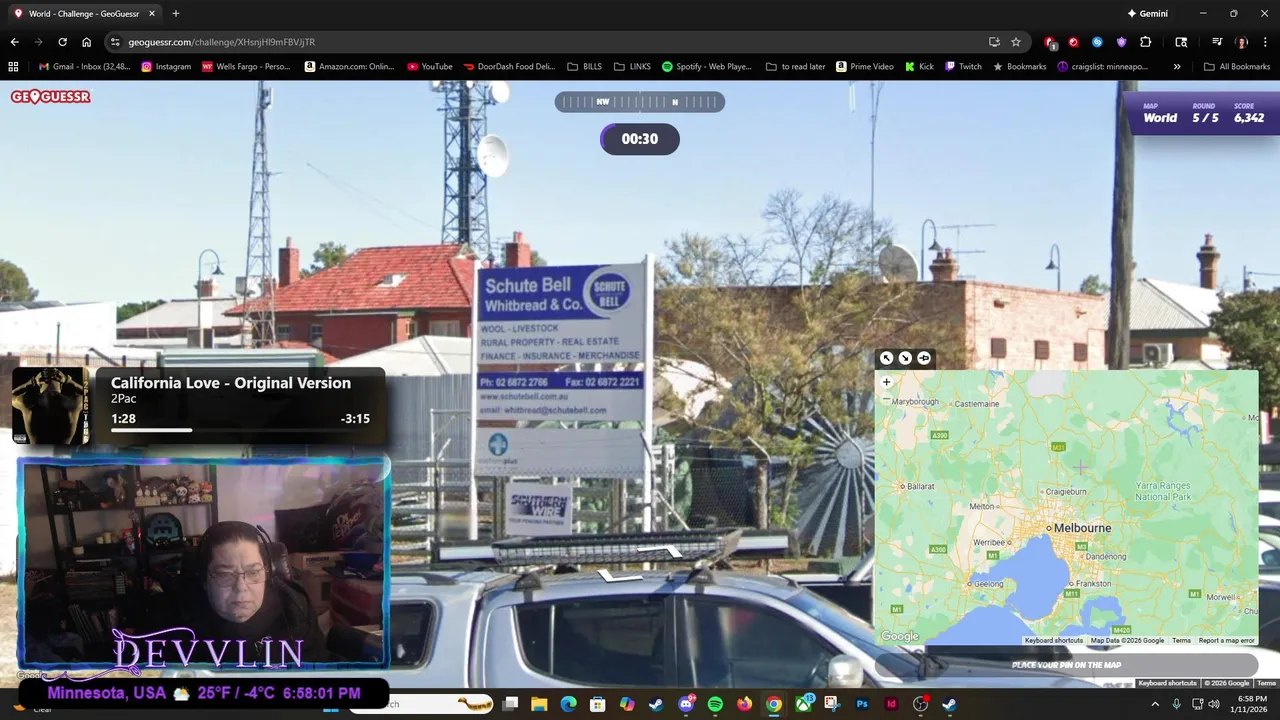Open the Prime Video bookmark
The height and width of the screenshot is (720, 1280).
(x=865, y=67)
